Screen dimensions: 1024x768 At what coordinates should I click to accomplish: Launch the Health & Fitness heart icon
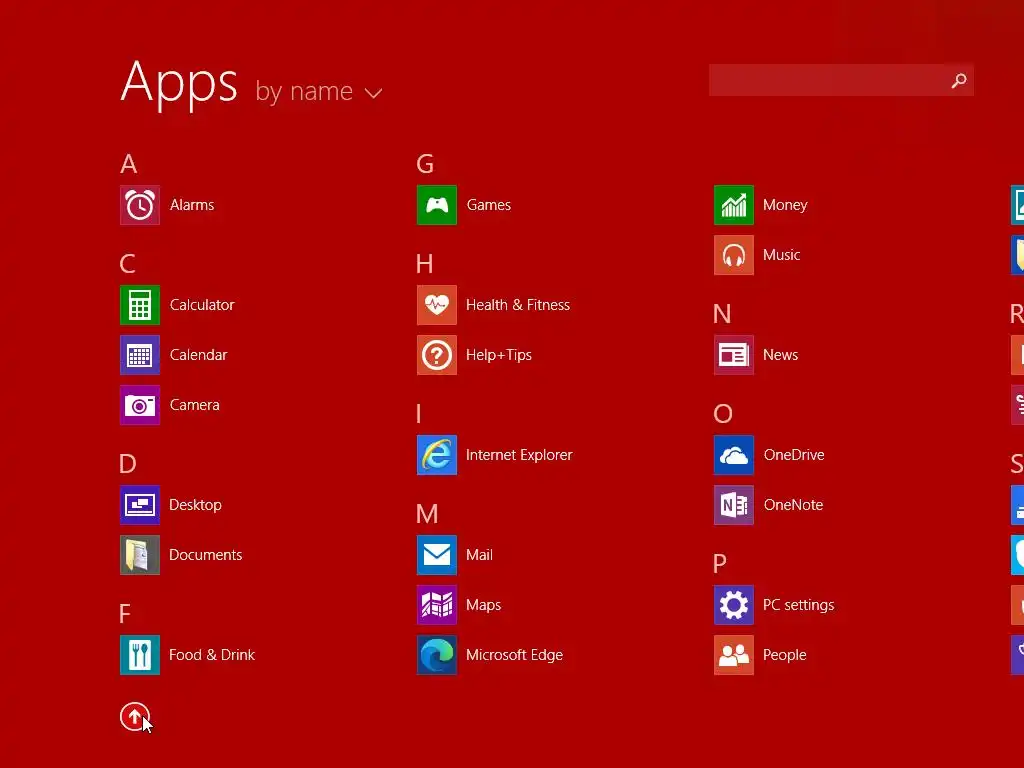(437, 305)
